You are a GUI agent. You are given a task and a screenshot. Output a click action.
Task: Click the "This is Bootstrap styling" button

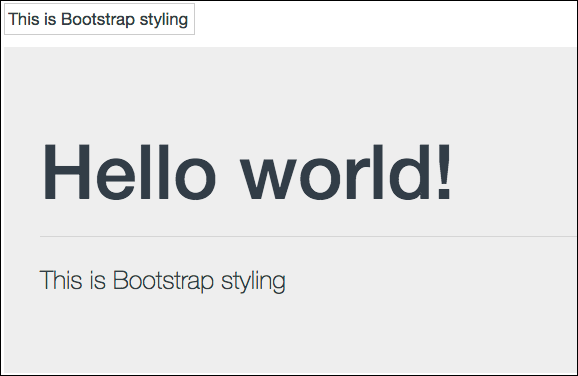pyautogui.click(x=100, y=19)
